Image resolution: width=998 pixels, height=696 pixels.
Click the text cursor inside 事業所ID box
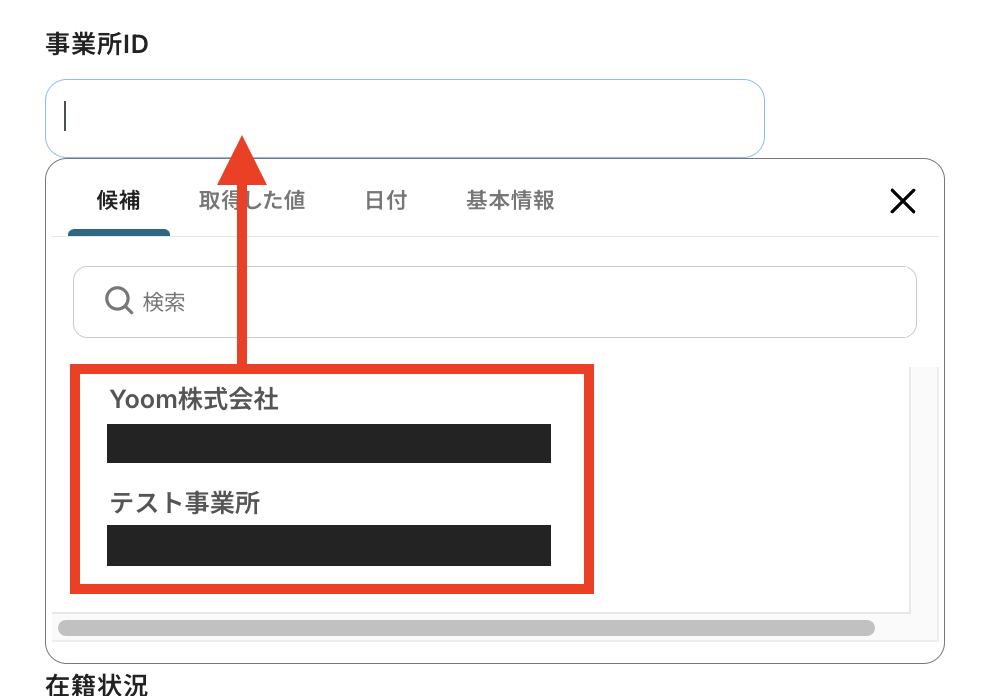pyautogui.click(x=65, y=116)
